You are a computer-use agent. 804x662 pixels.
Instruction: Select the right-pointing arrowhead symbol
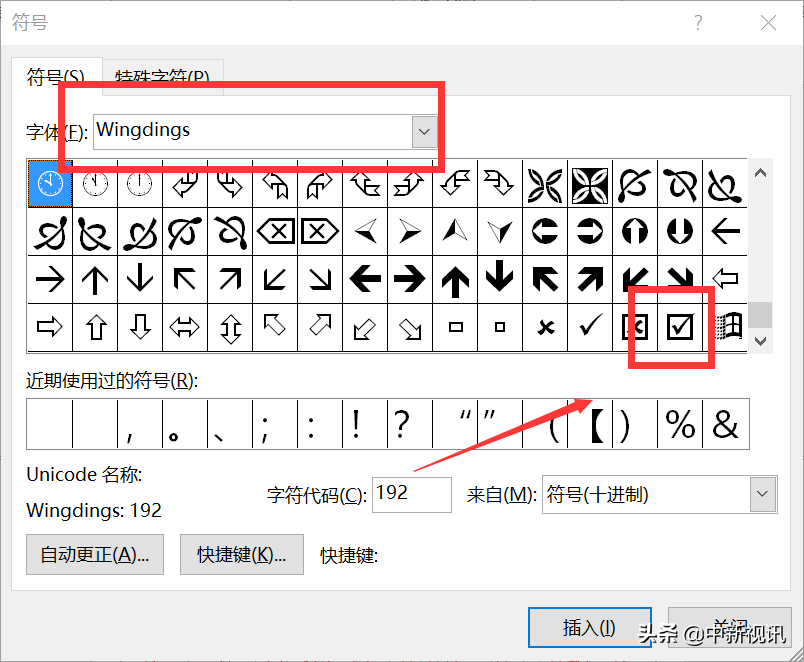point(410,232)
